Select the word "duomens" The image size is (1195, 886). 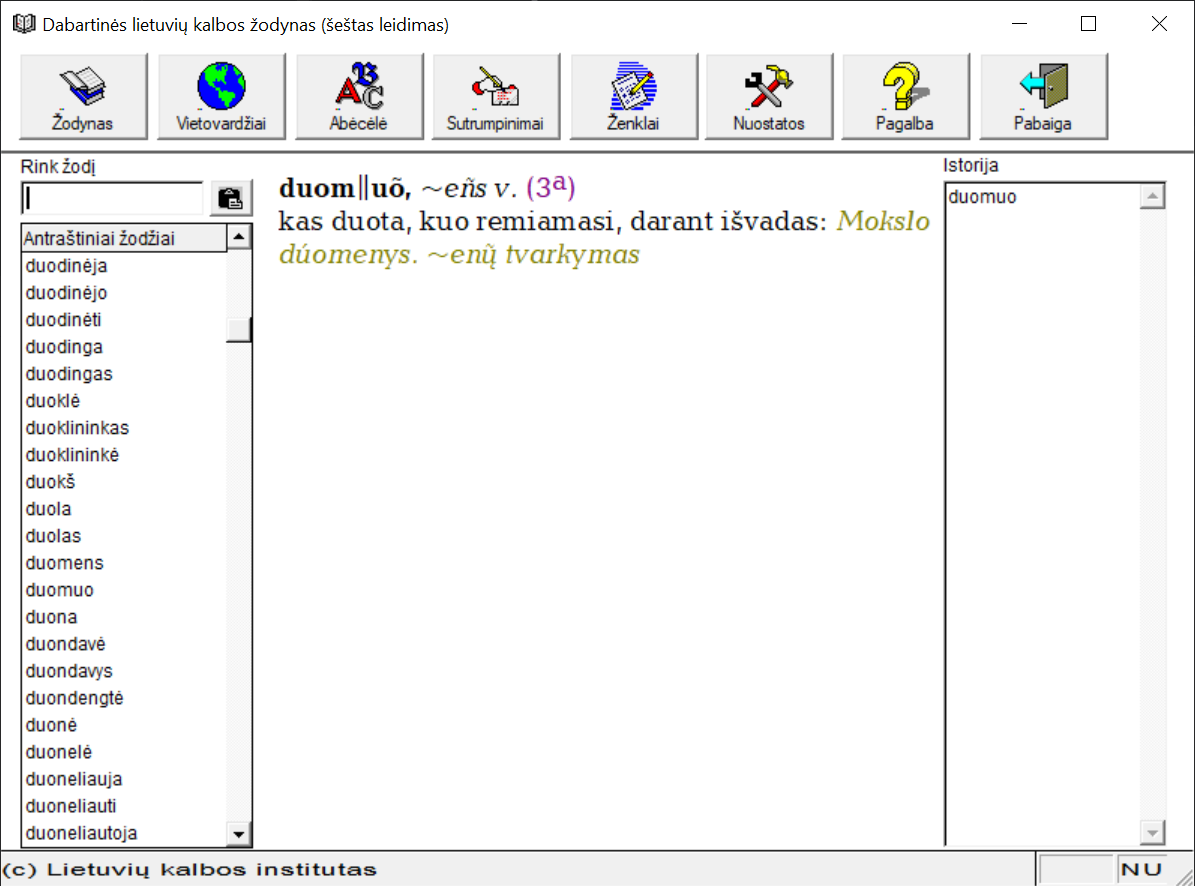coord(65,563)
